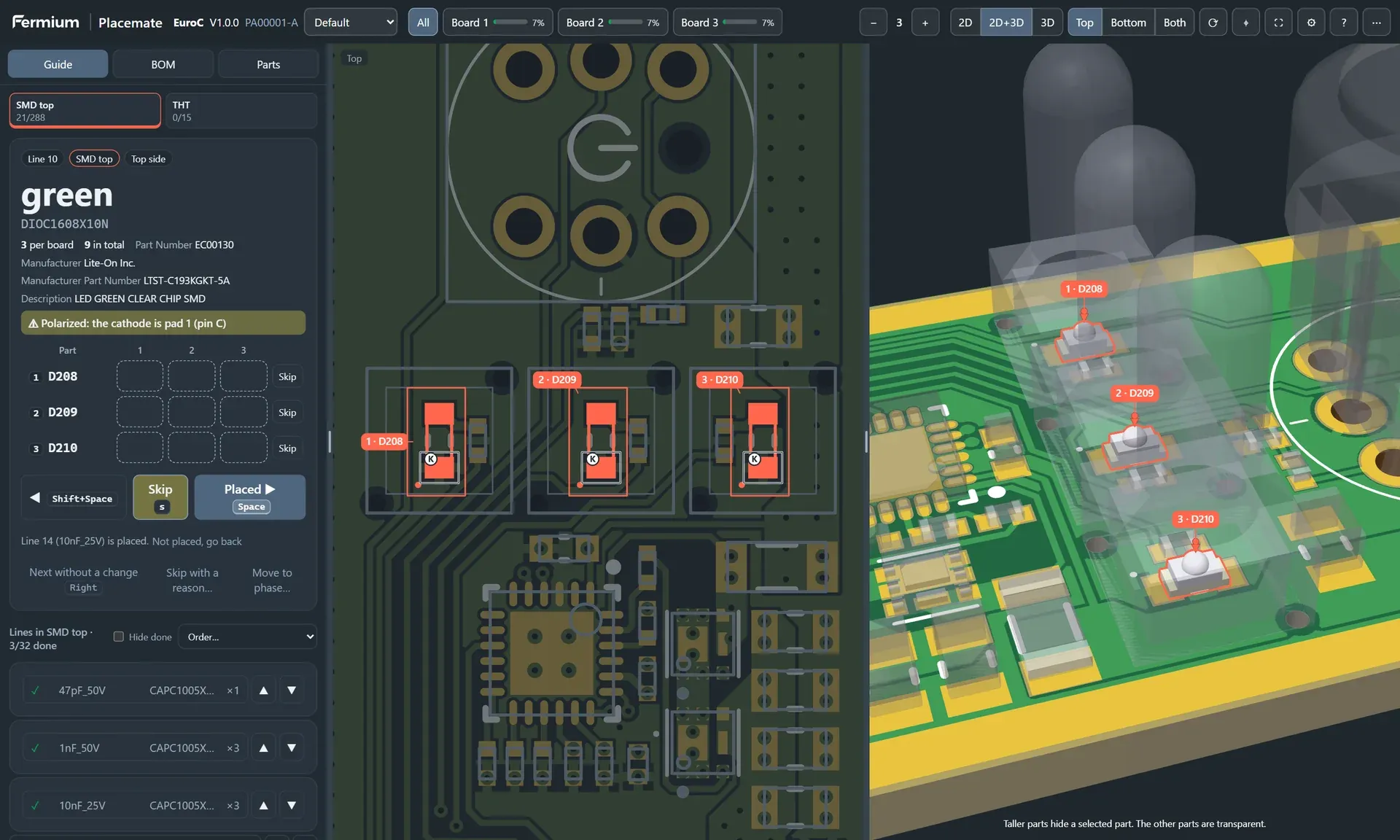
Task: Switch to 2D view mode
Action: (x=965, y=23)
